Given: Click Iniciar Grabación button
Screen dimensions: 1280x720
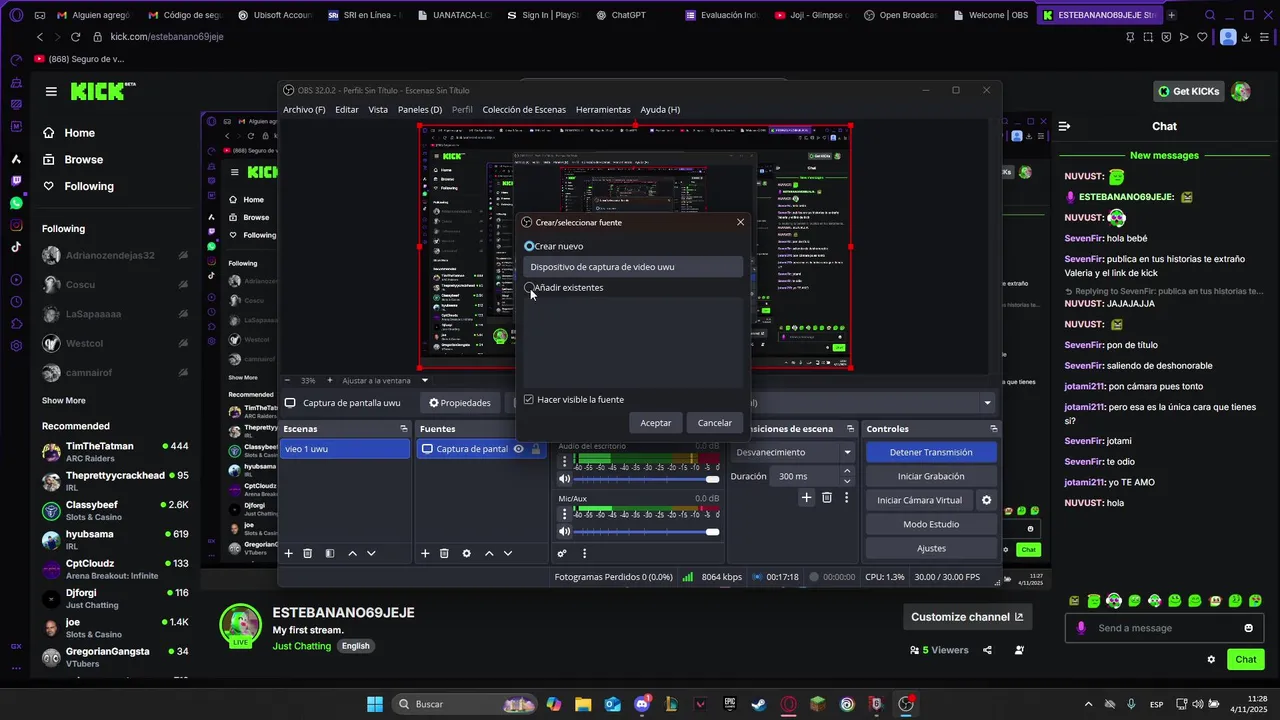Looking at the screenshot, I should point(931,476).
